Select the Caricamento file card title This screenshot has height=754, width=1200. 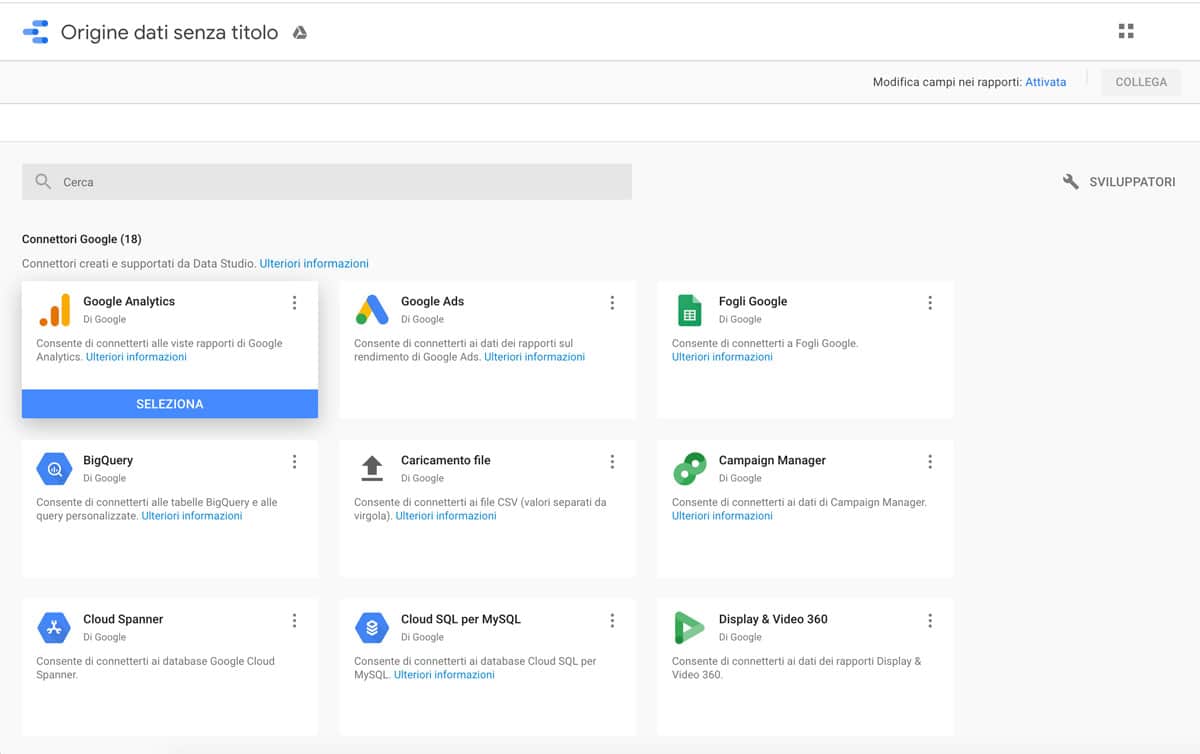[x=446, y=460]
